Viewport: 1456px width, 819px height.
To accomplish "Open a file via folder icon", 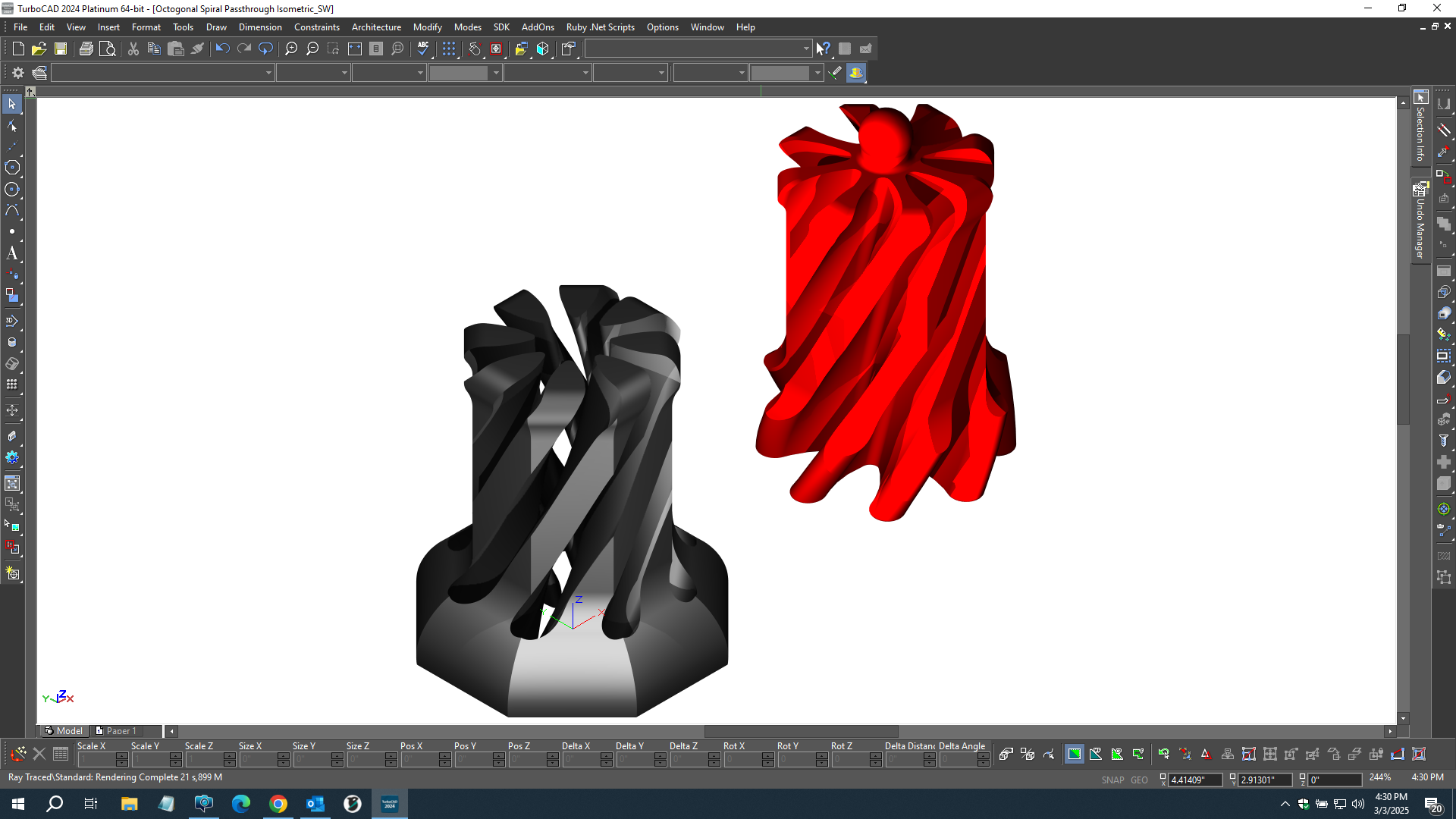I will coord(39,49).
